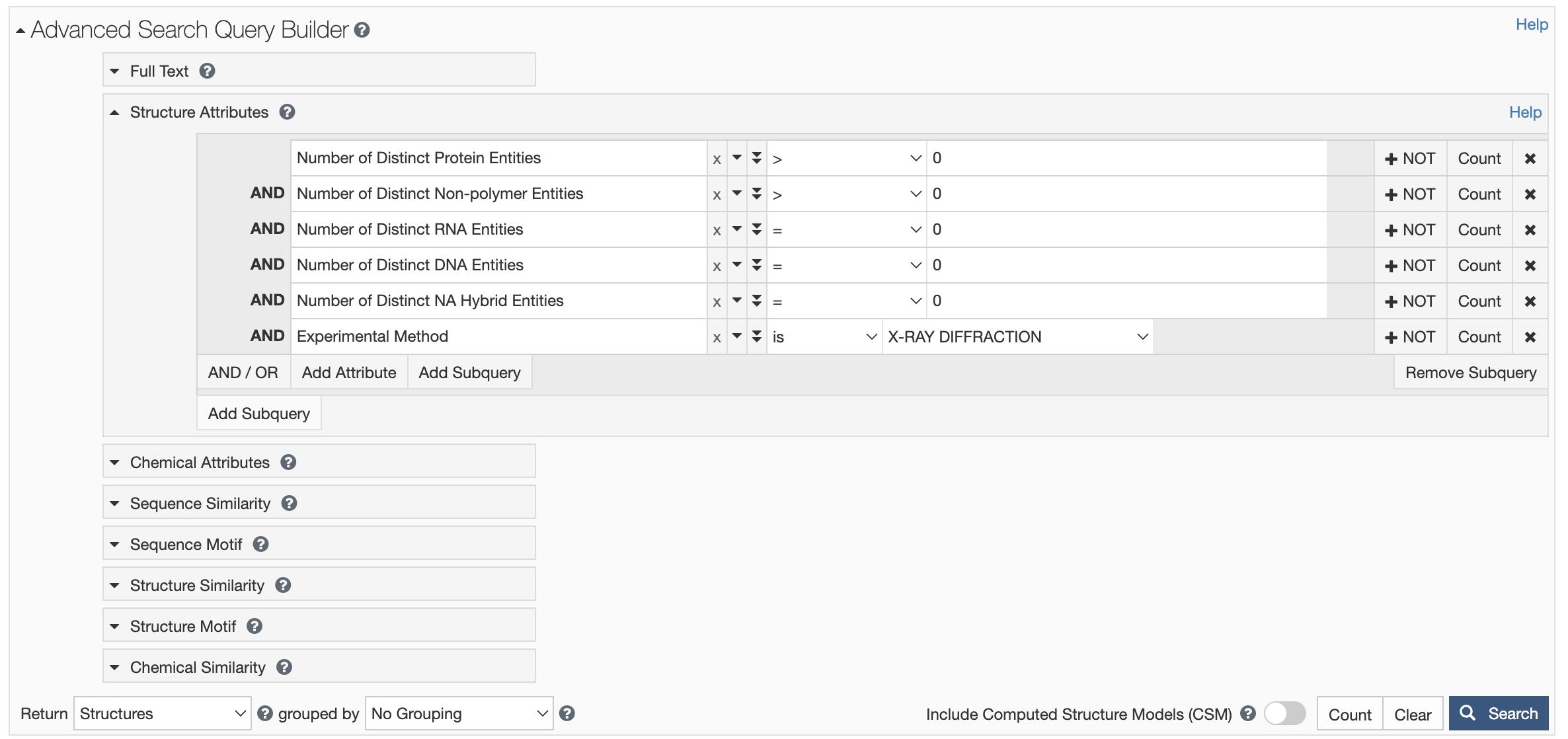This screenshot has height=739, width=1568.
Task: Delete the Number of Distinct Protein Entities row
Action: tap(1530, 159)
